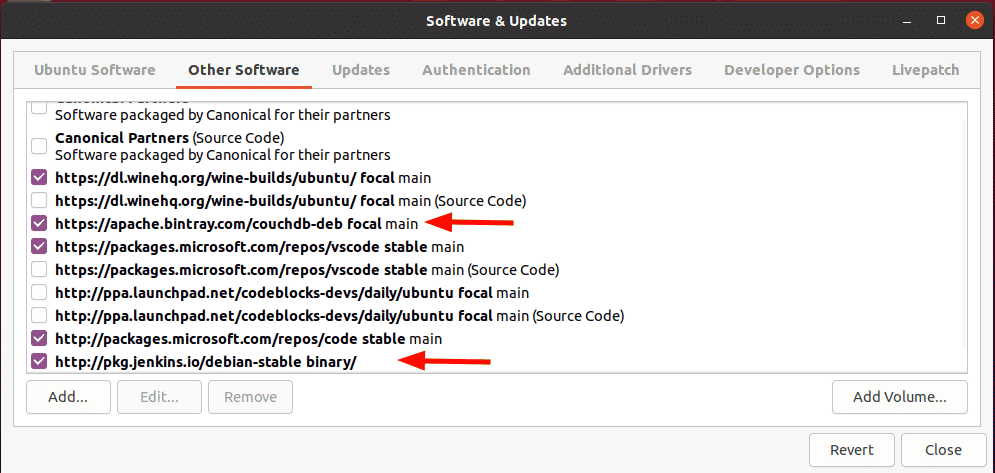The height and width of the screenshot is (473, 995).
Task: Enable winehq wine-builds Source Code repository
Action: (39, 201)
